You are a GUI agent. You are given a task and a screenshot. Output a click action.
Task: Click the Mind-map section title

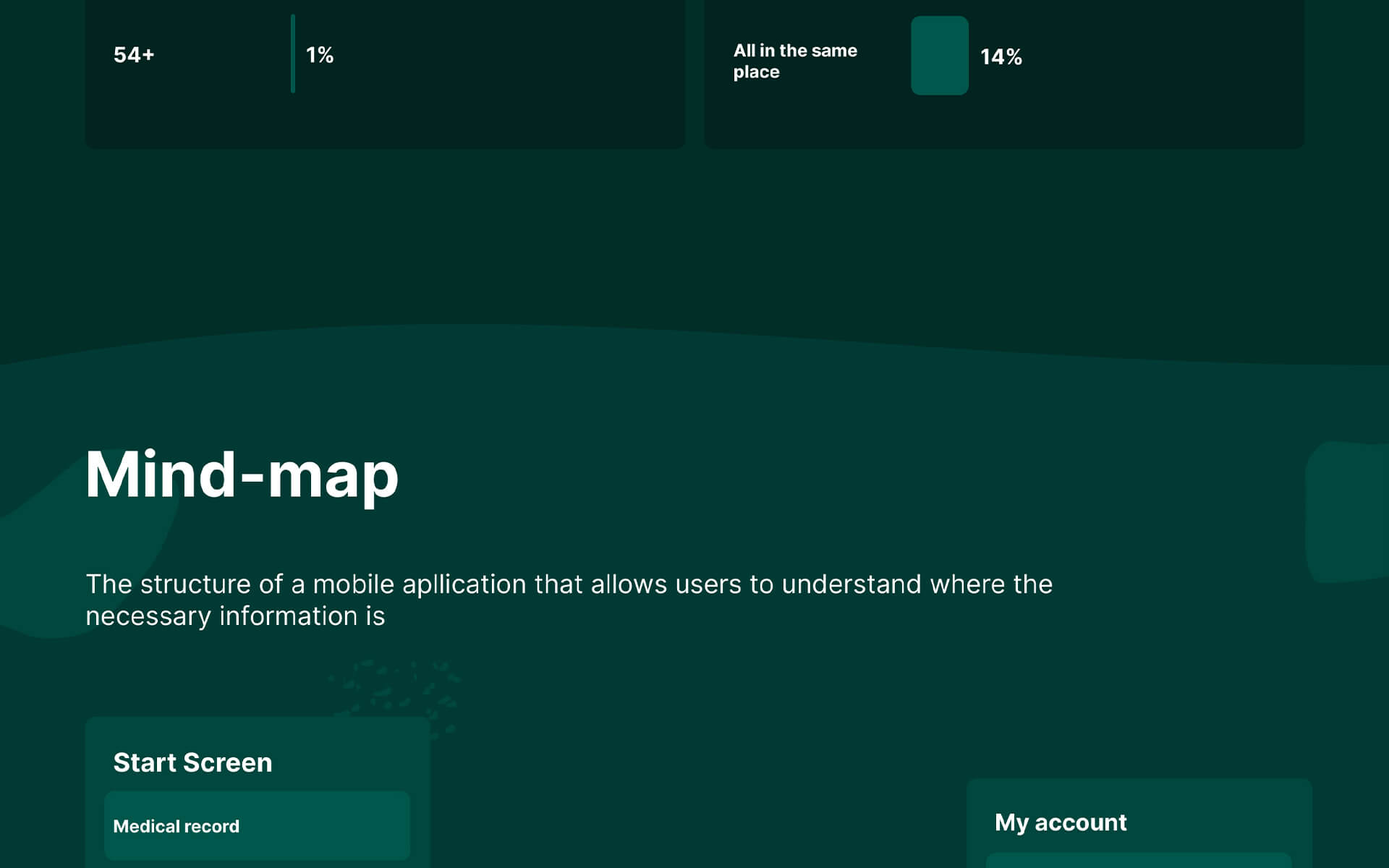[242, 475]
